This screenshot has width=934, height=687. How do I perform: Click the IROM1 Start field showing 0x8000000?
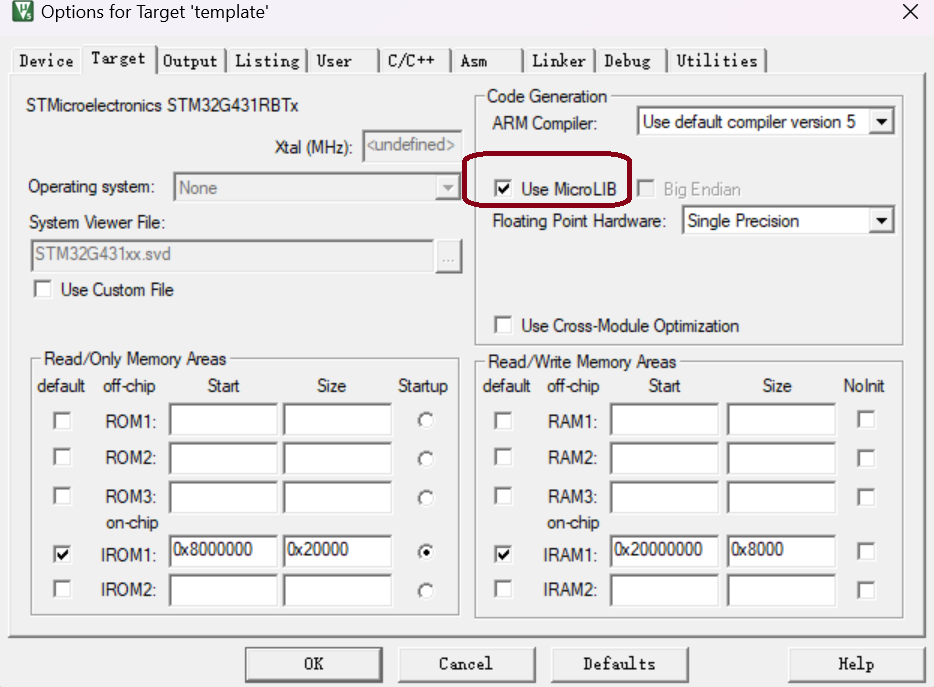(x=222, y=550)
